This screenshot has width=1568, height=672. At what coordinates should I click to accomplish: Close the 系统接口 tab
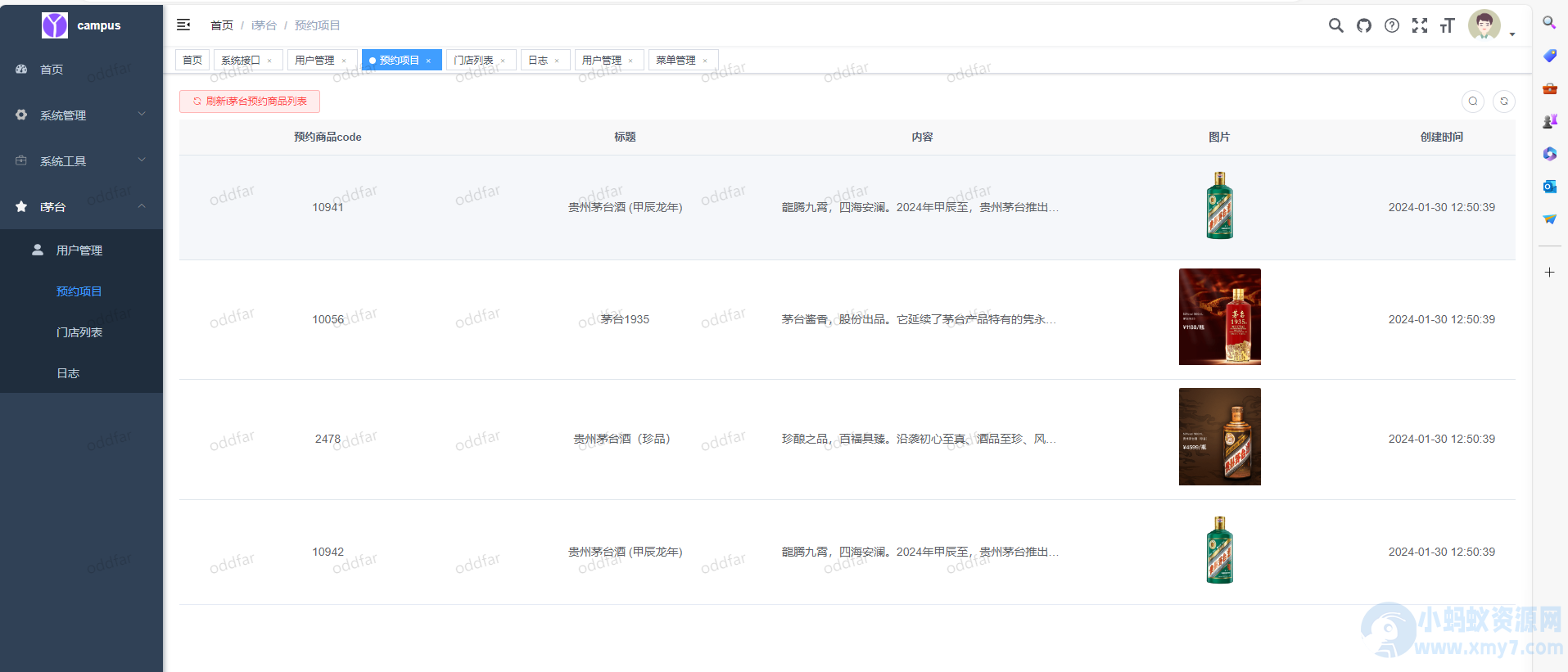[x=269, y=61]
